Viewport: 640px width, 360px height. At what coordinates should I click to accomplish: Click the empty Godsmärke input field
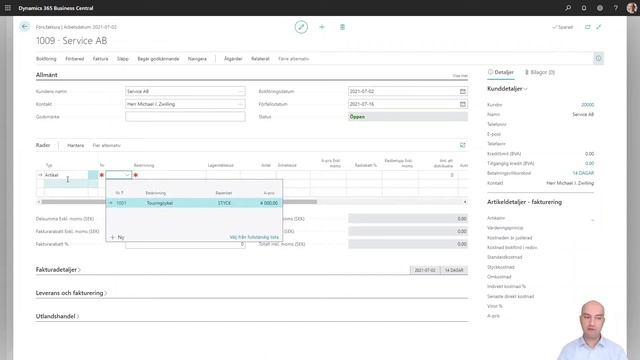(x=185, y=117)
